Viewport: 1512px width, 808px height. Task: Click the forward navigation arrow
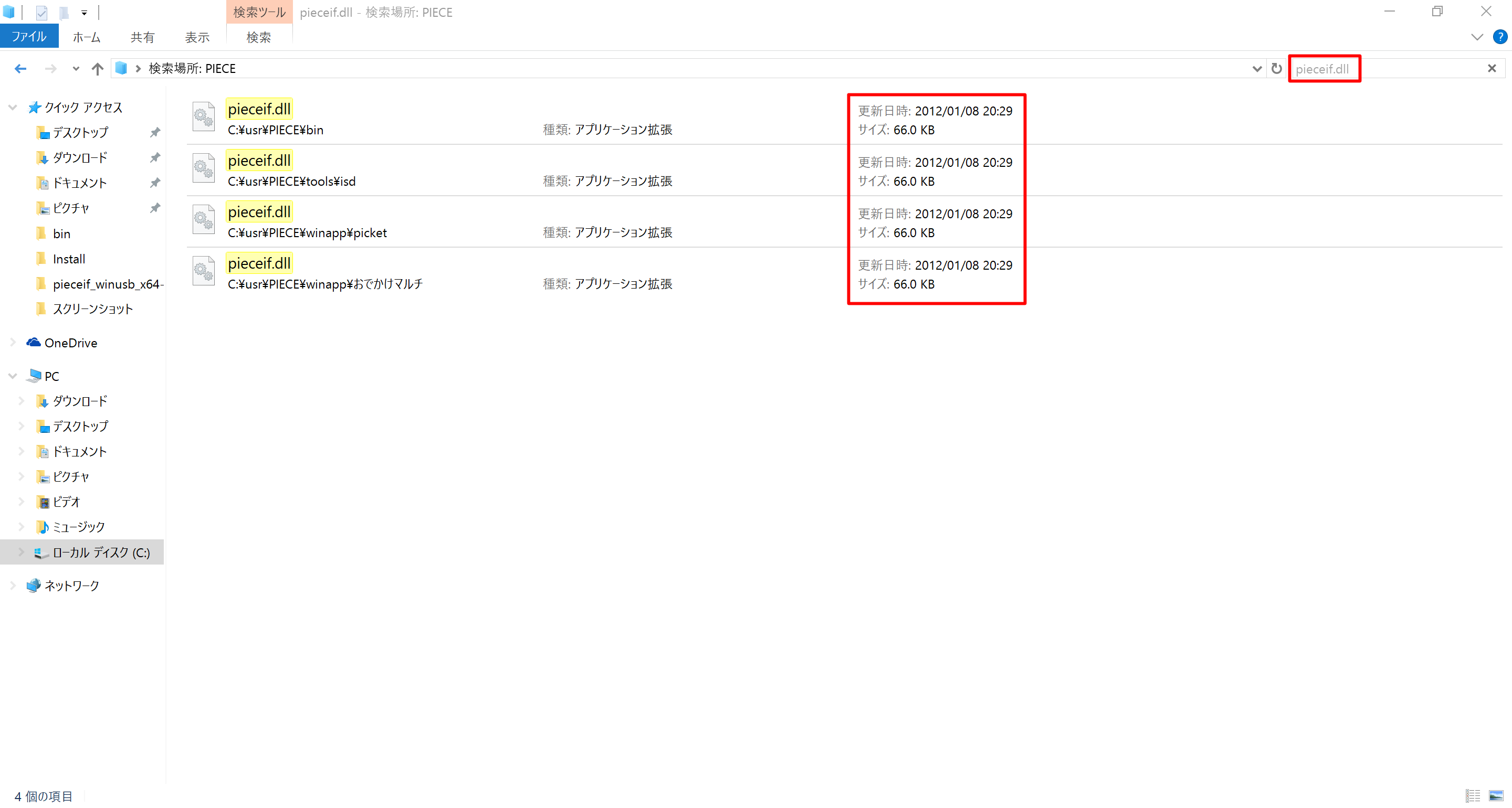50,69
